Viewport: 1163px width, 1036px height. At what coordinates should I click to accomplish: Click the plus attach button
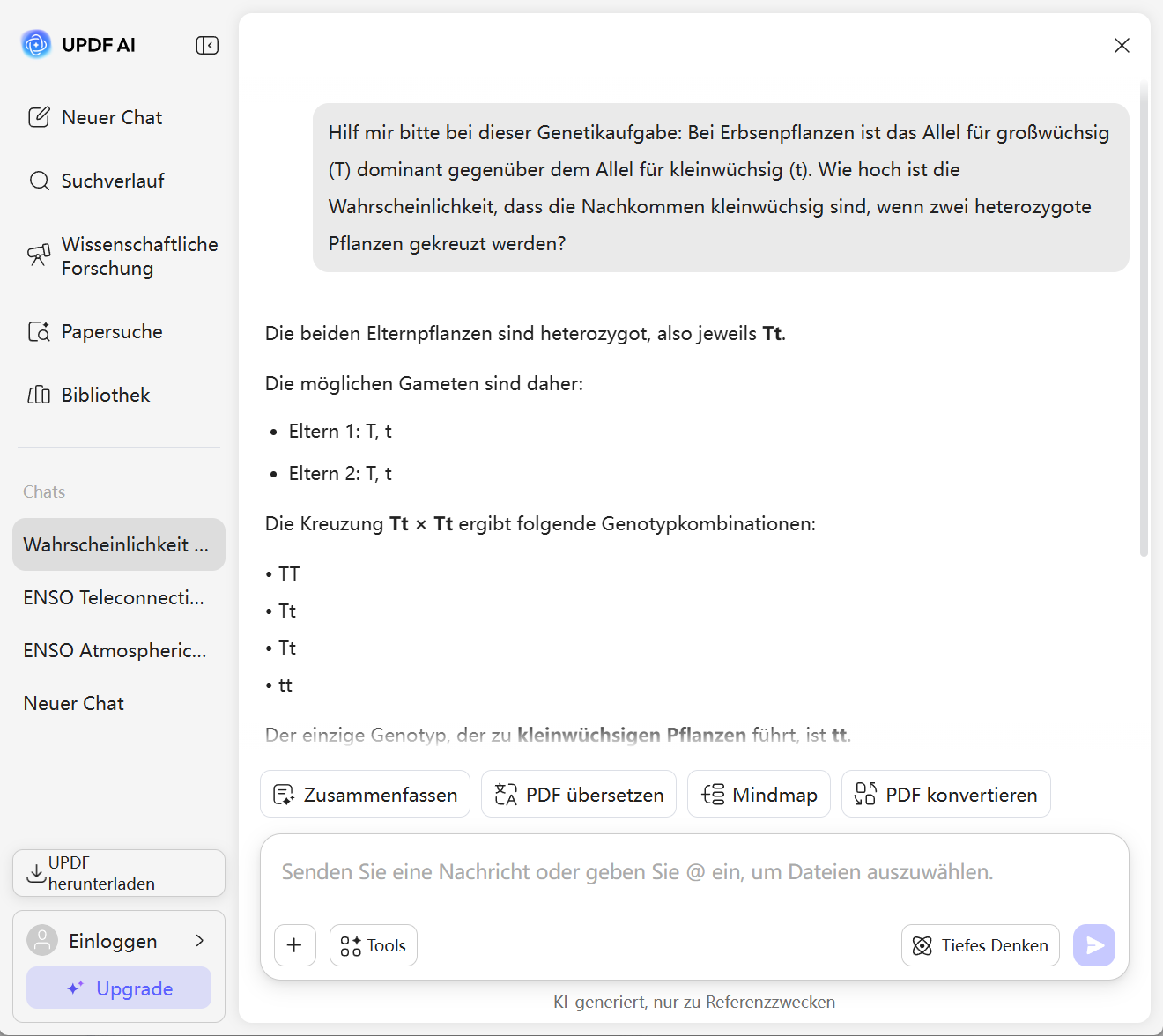tap(295, 945)
